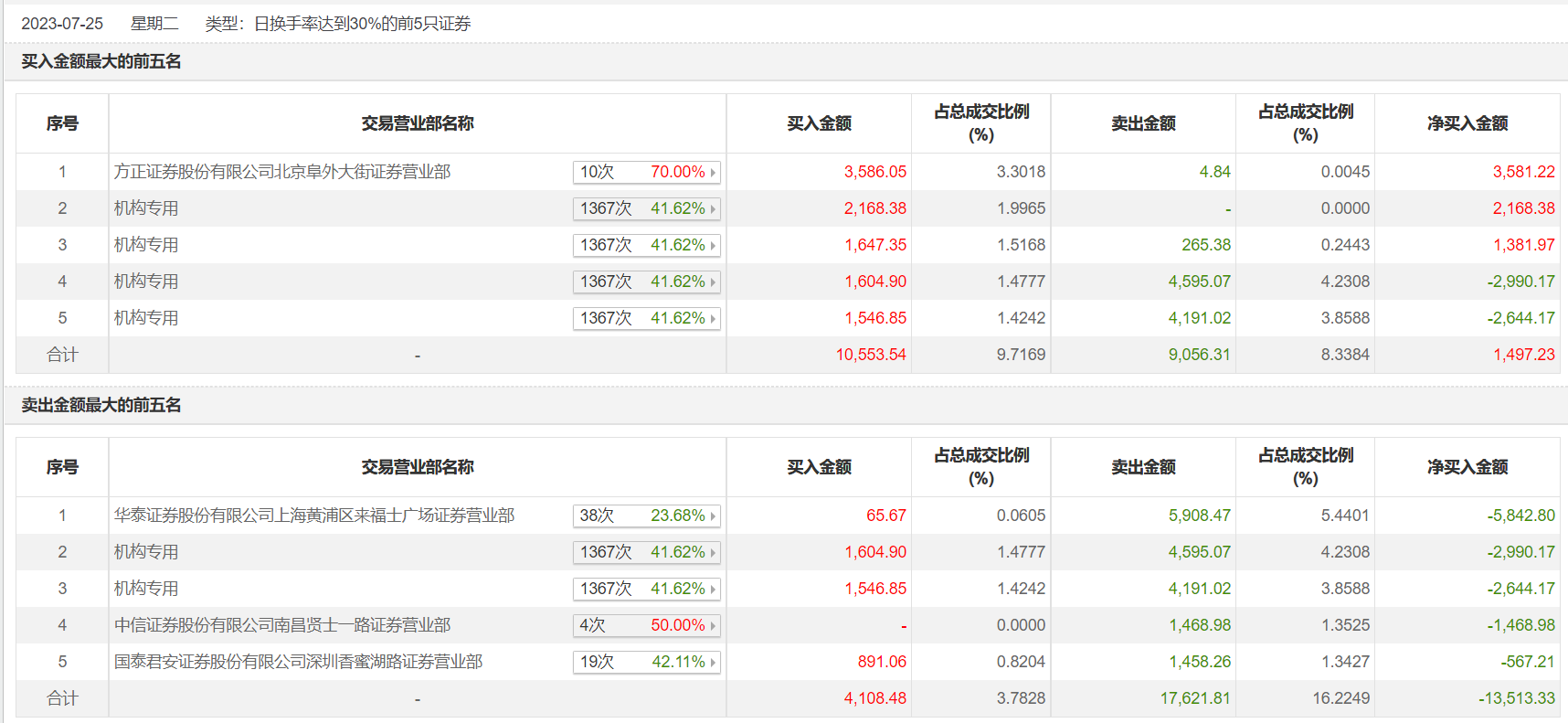This screenshot has width=1568, height=723.
Task: Open the 机构专用 entry with net buy 1,381.97
Action: pyautogui.click(x=146, y=245)
